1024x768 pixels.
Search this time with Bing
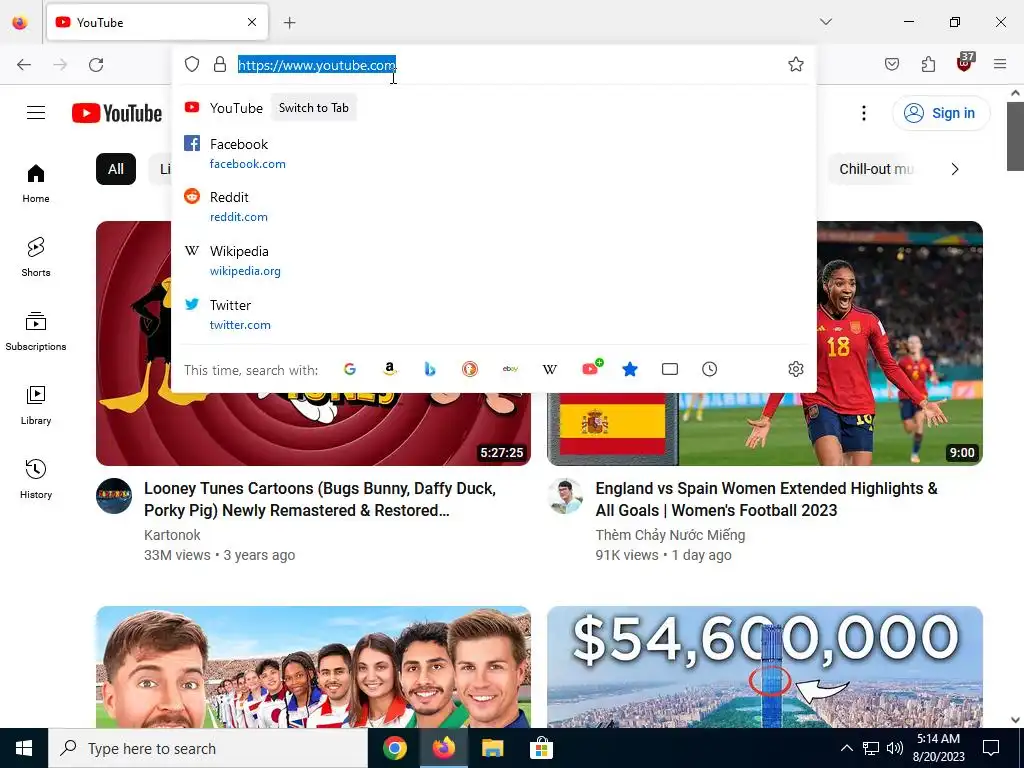(430, 370)
